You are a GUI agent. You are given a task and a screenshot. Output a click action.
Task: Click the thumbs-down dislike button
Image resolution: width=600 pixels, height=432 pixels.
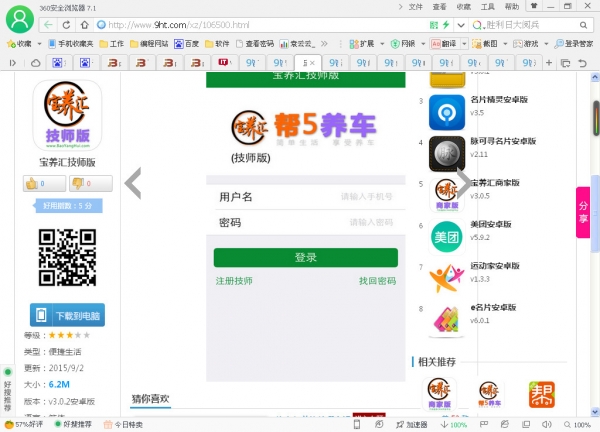[91, 184]
